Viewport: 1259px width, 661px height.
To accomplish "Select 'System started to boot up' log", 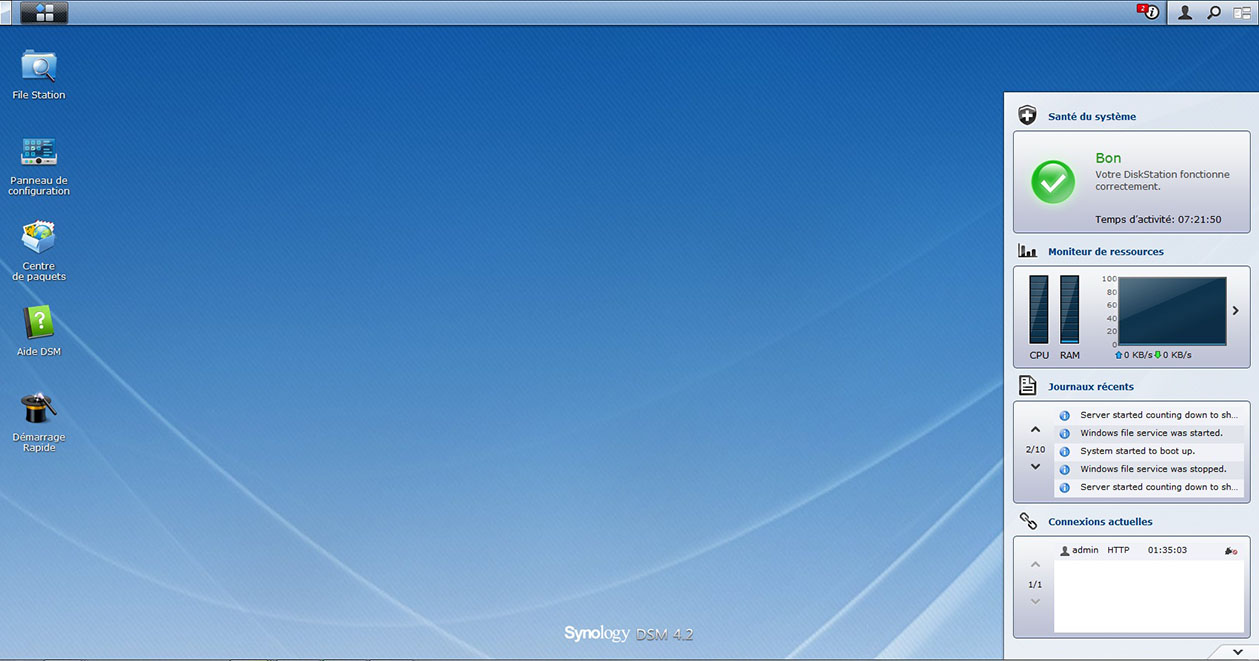I will (x=1137, y=451).
